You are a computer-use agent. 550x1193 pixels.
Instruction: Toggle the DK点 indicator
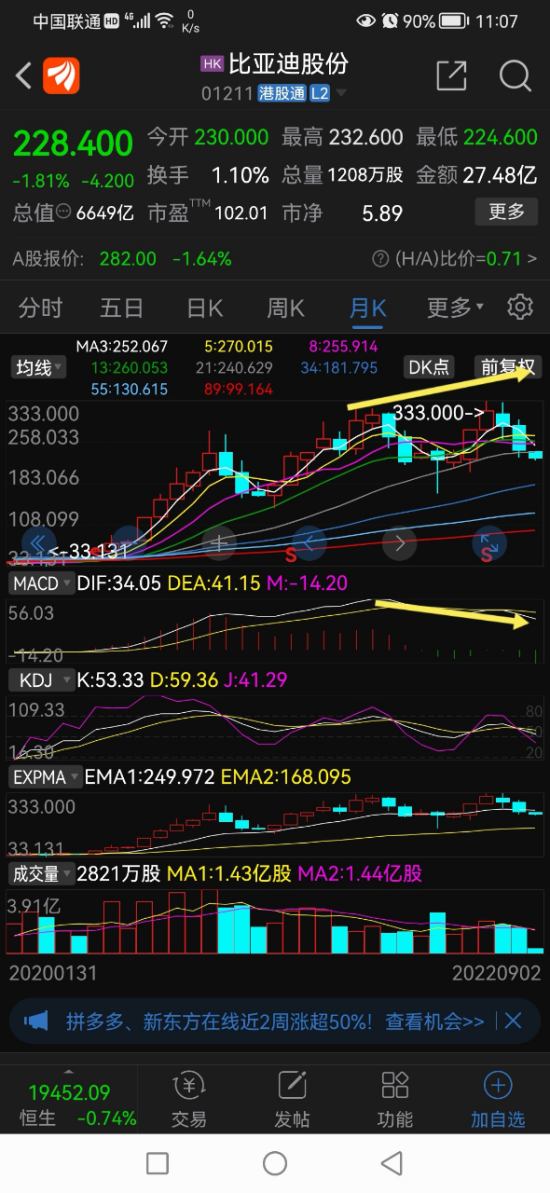pos(430,367)
